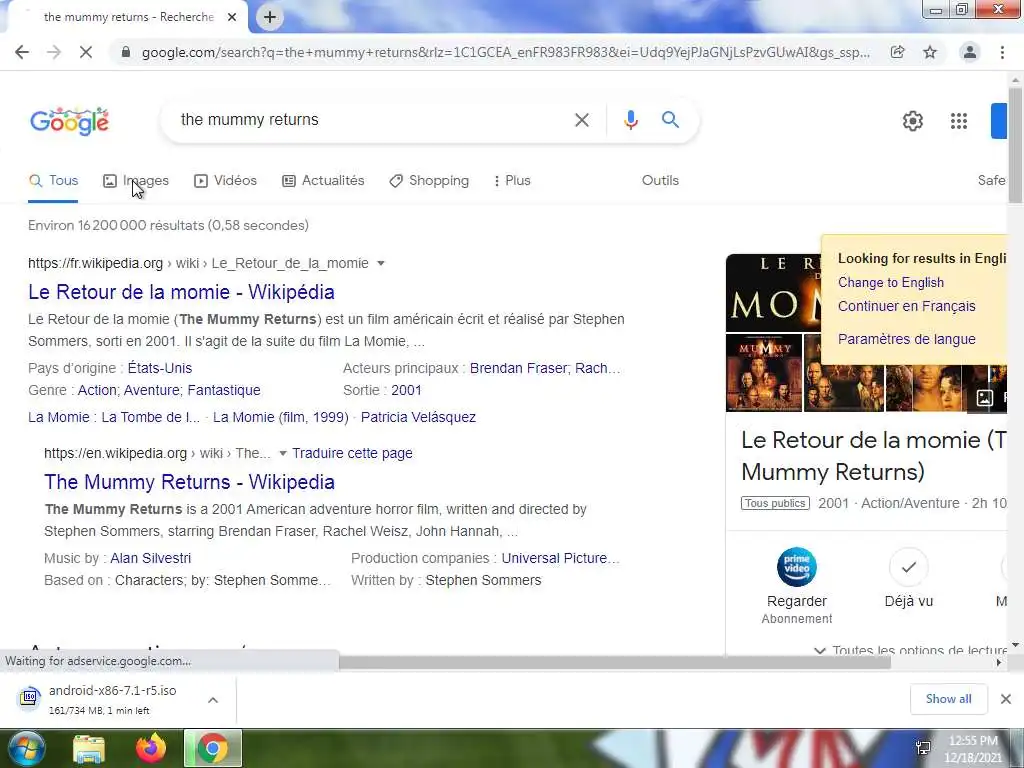This screenshot has width=1024, height=768.
Task: Open 'Le Retour de la momie - Wikipédia'
Action: (181, 292)
